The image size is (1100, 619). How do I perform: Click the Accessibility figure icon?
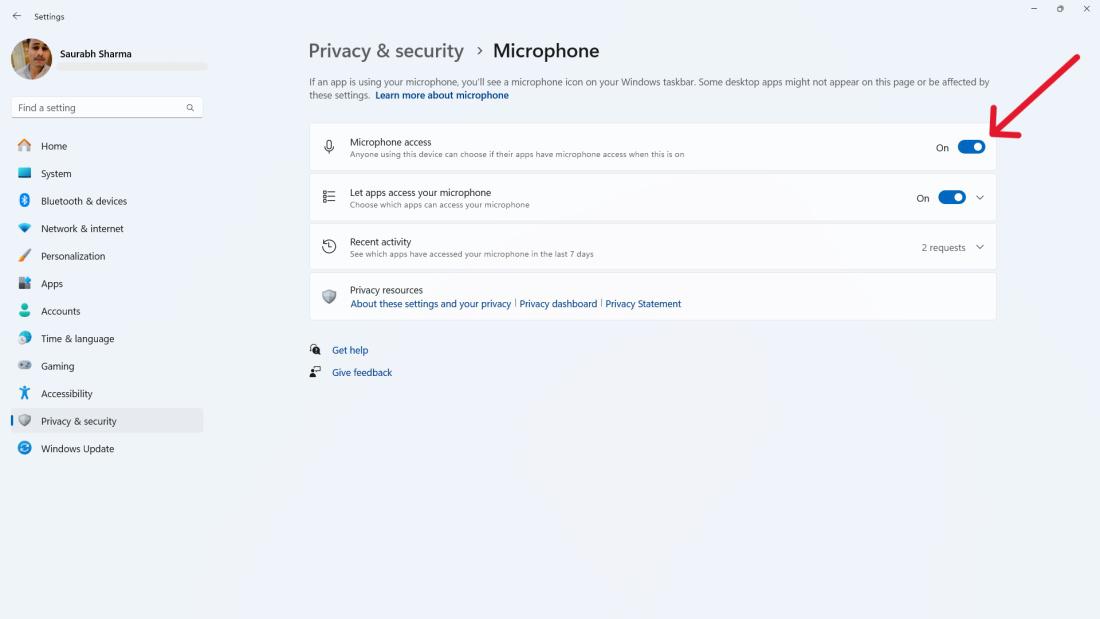25,393
